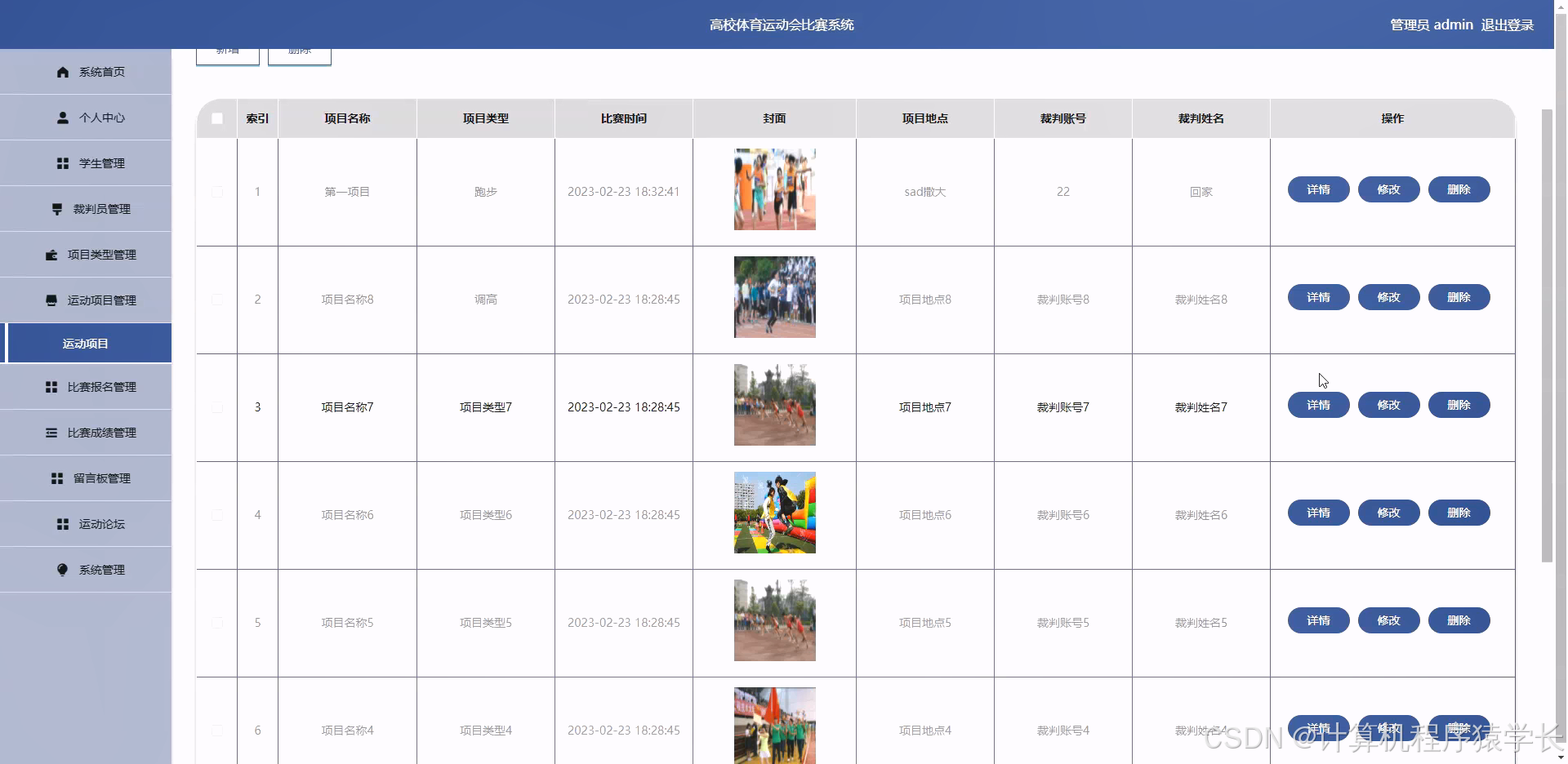Expand 留言板管理 menu
The width and height of the screenshot is (1568, 764).
pyautogui.click(x=86, y=478)
